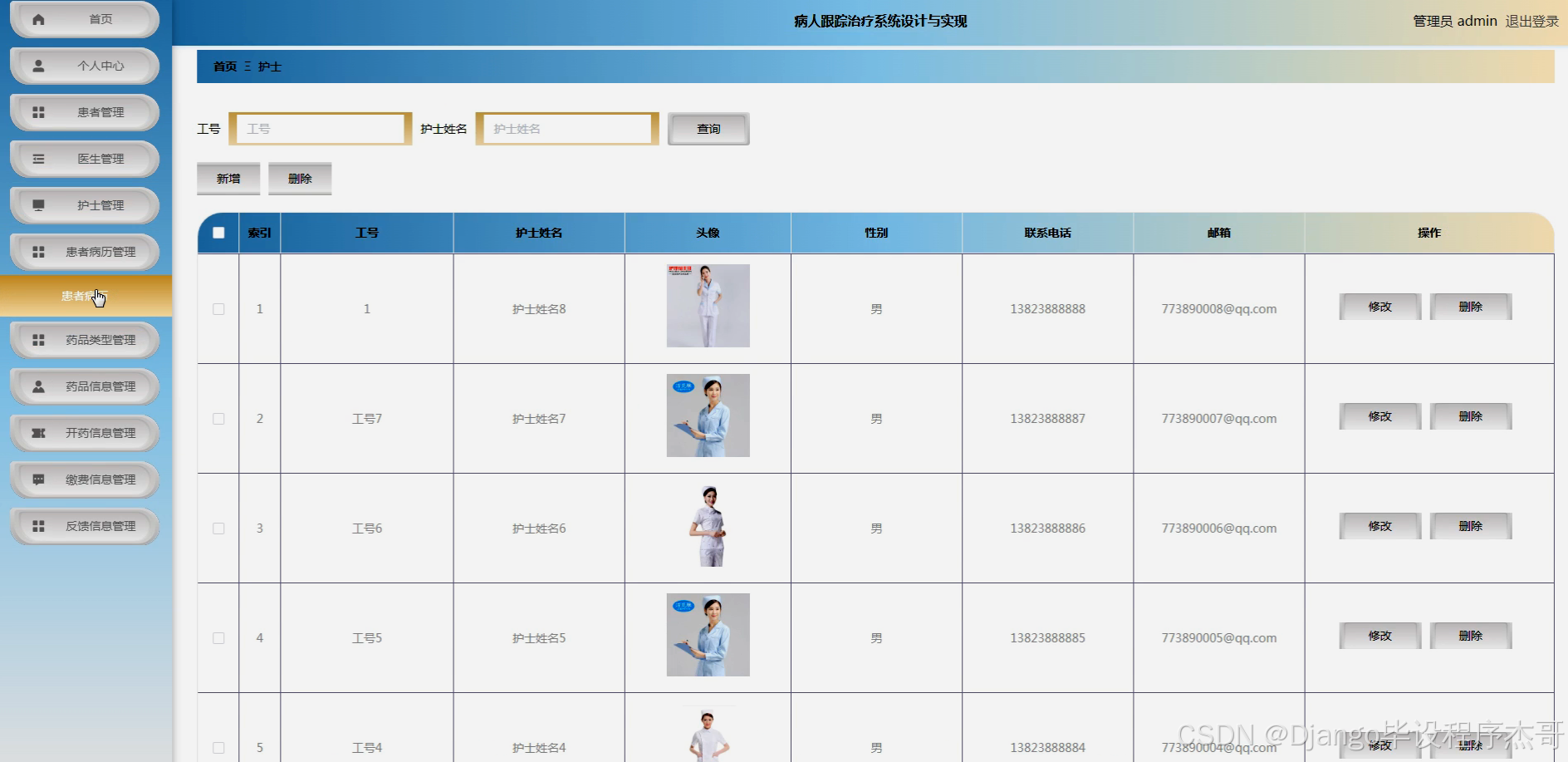
Task: Open 药品类型管理 menu item
Action: [85, 340]
